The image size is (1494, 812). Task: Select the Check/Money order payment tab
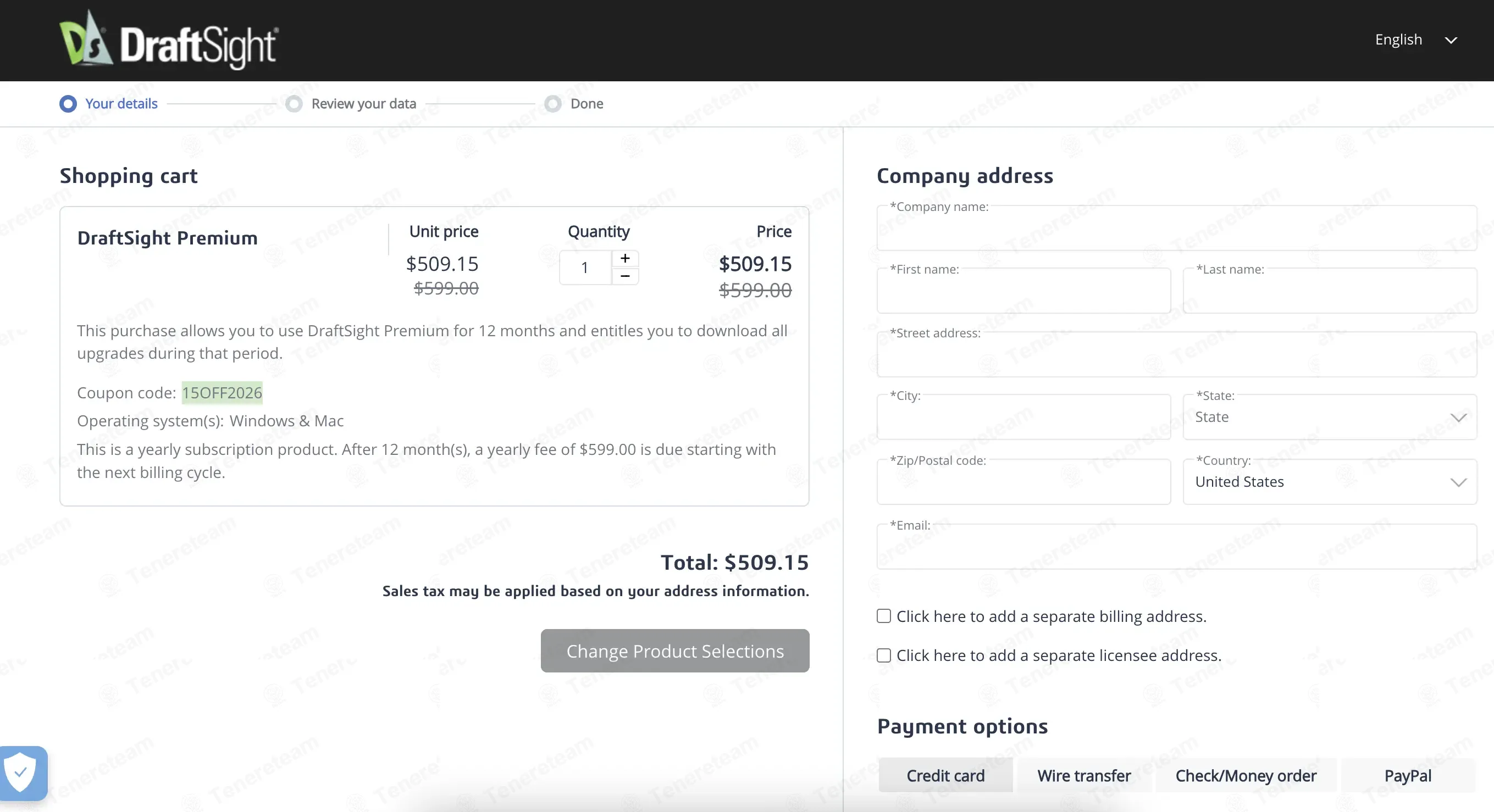(1246, 776)
